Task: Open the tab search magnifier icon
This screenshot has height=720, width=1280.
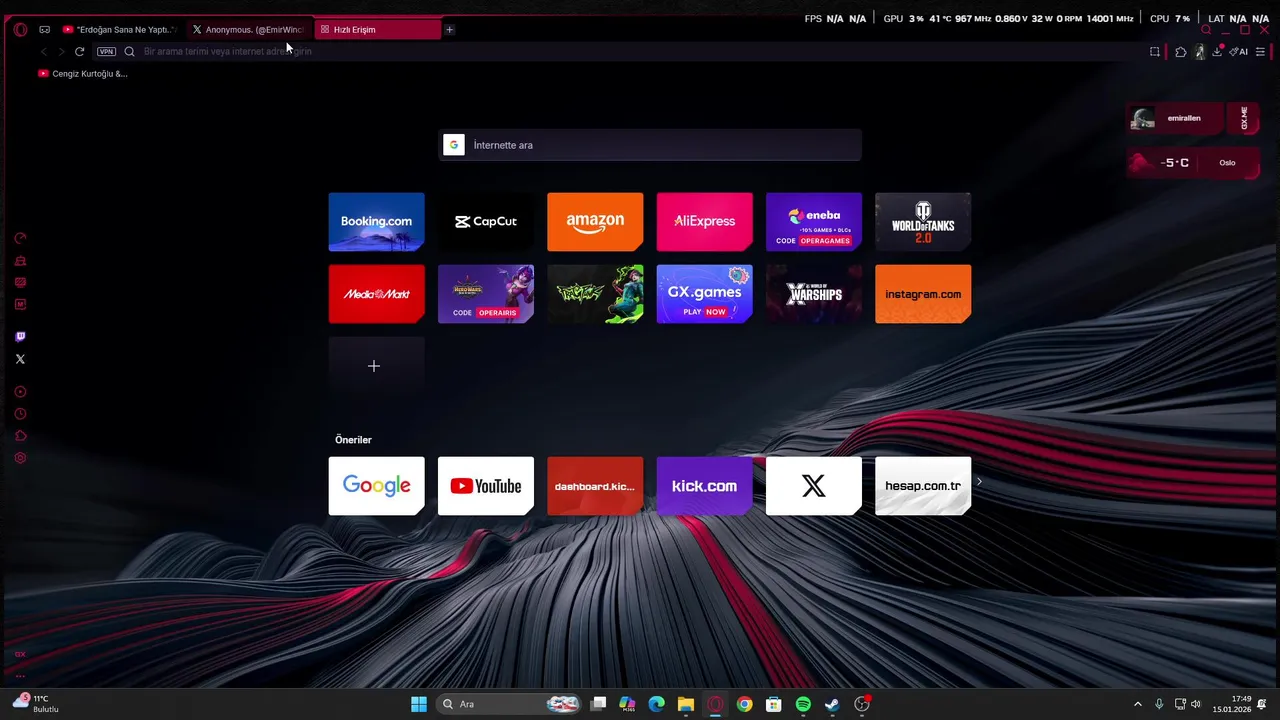Action: (1206, 30)
